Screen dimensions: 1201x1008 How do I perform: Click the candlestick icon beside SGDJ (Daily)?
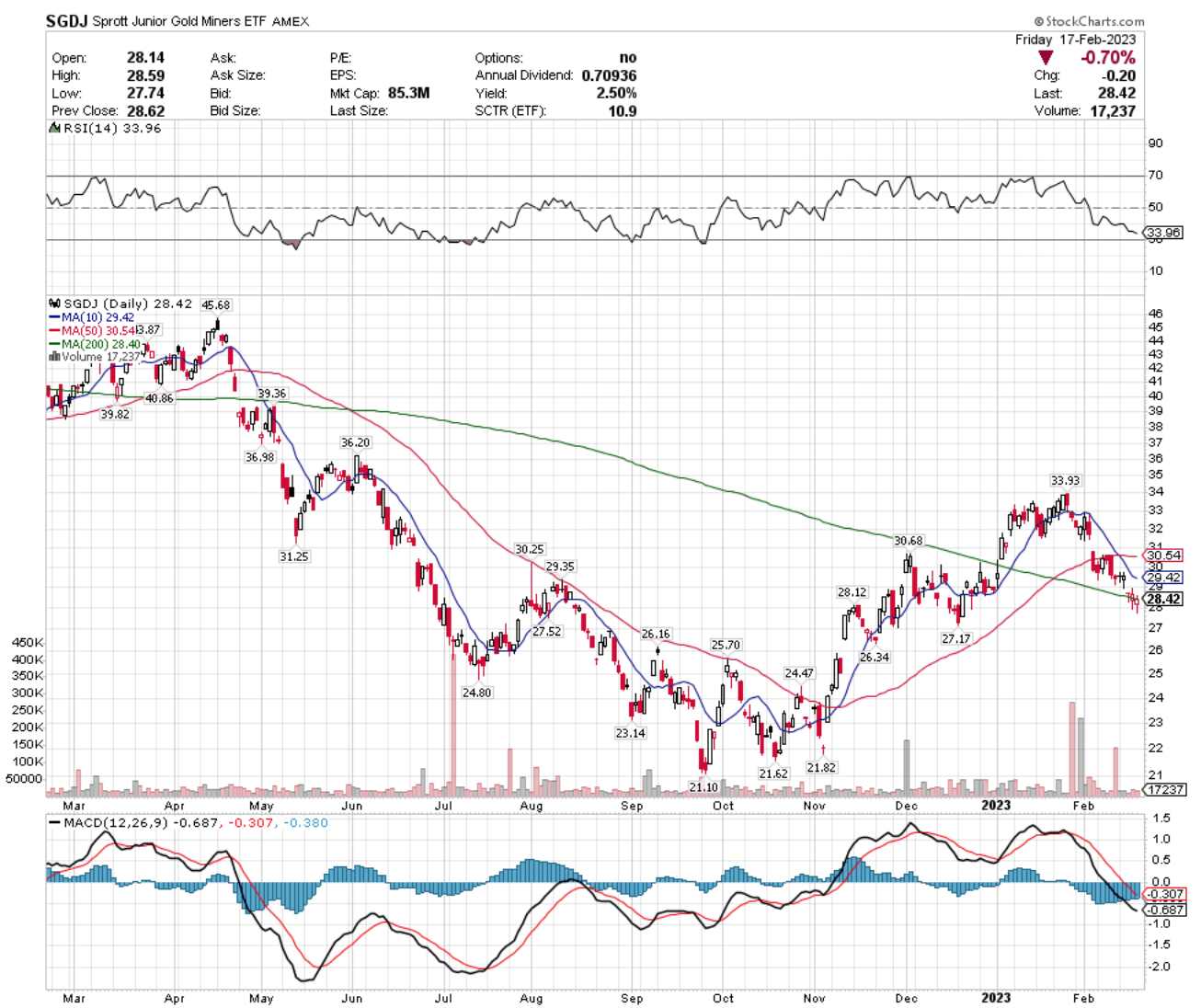click(55, 304)
